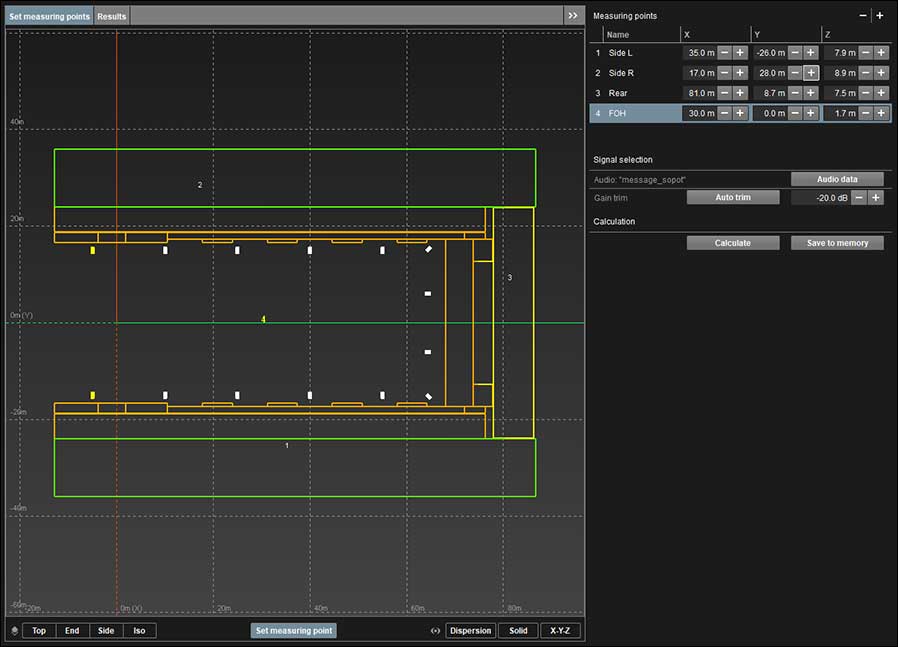The height and width of the screenshot is (647, 898).
Task: Click the Auto trim button
Action: [x=732, y=198]
